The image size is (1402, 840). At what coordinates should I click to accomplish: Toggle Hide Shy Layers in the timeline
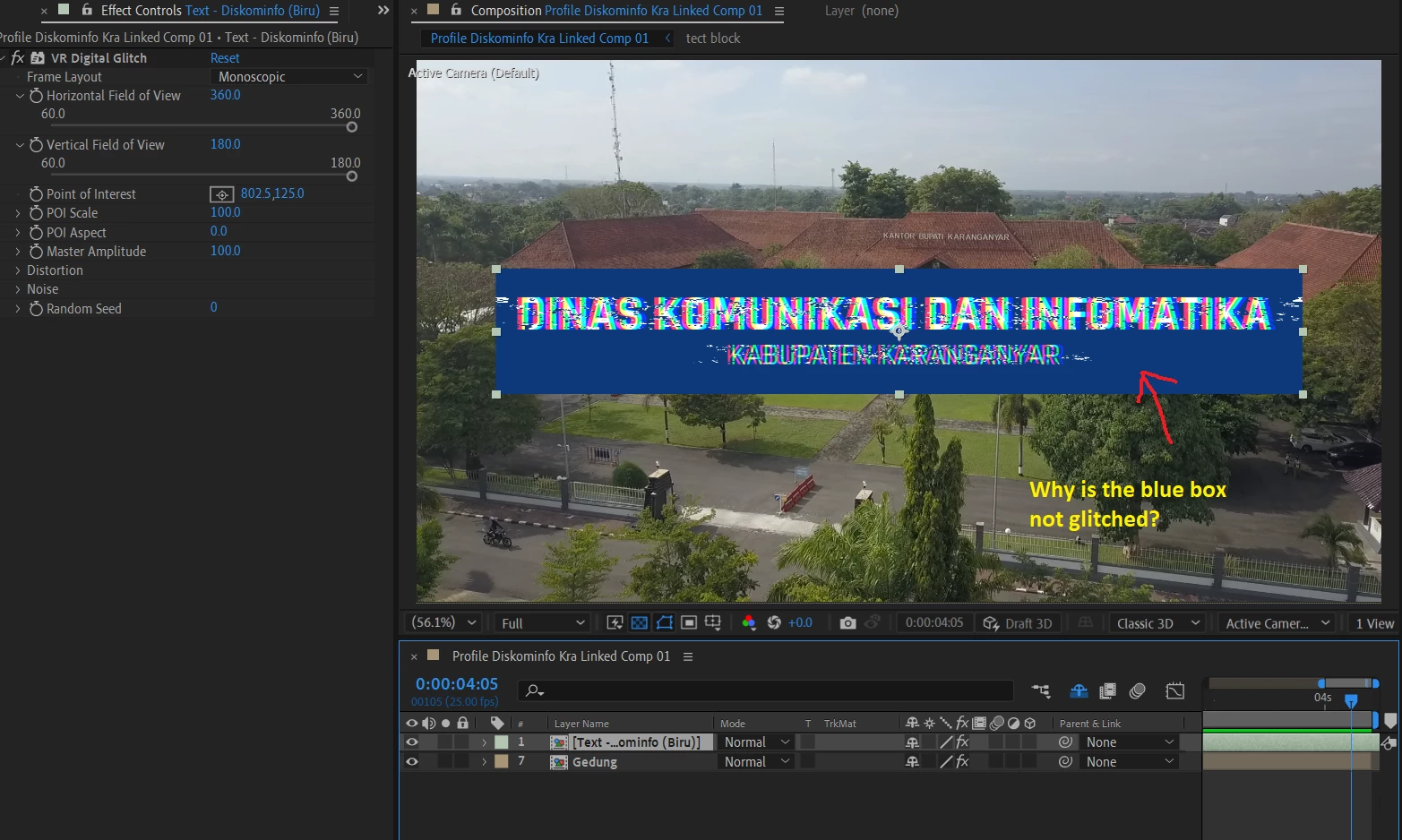[1079, 690]
